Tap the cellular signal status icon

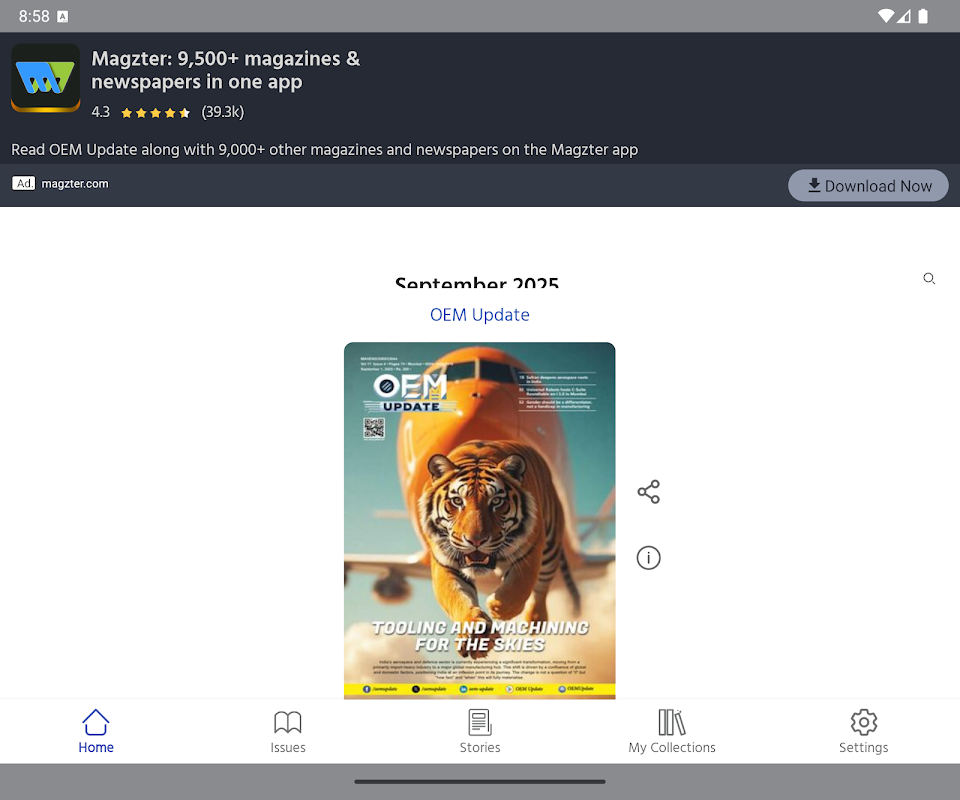pos(904,16)
